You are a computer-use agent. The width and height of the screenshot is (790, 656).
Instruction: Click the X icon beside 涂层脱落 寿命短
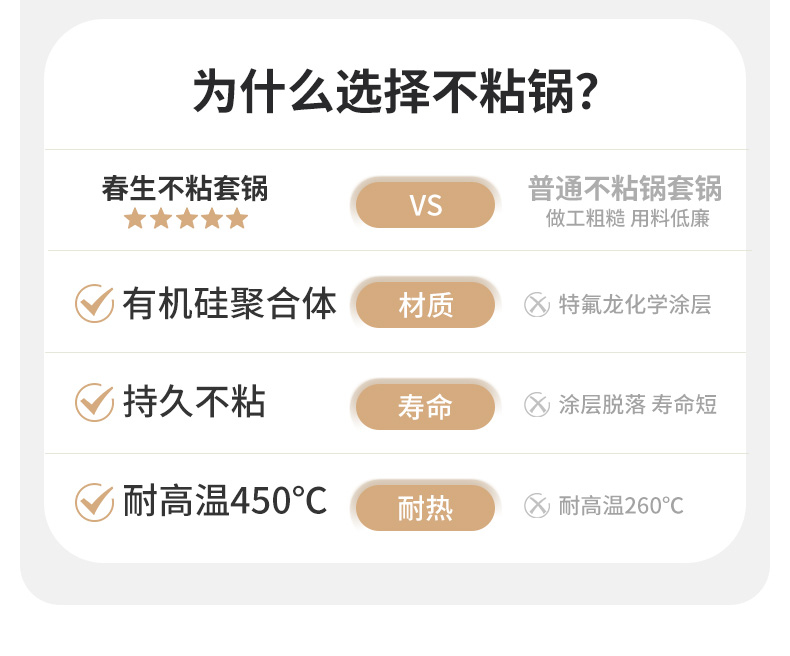click(x=537, y=404)
